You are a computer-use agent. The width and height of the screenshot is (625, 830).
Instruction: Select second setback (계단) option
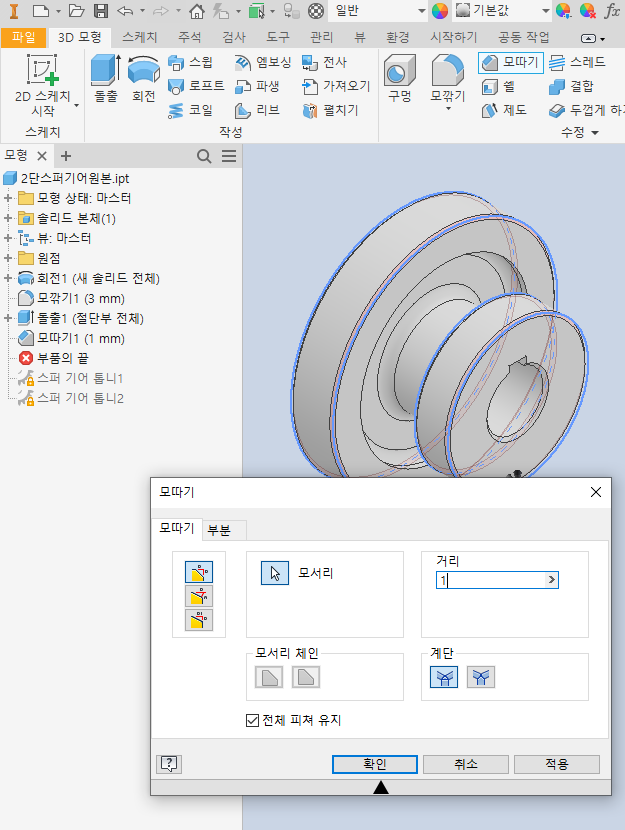tap(481, 677)
